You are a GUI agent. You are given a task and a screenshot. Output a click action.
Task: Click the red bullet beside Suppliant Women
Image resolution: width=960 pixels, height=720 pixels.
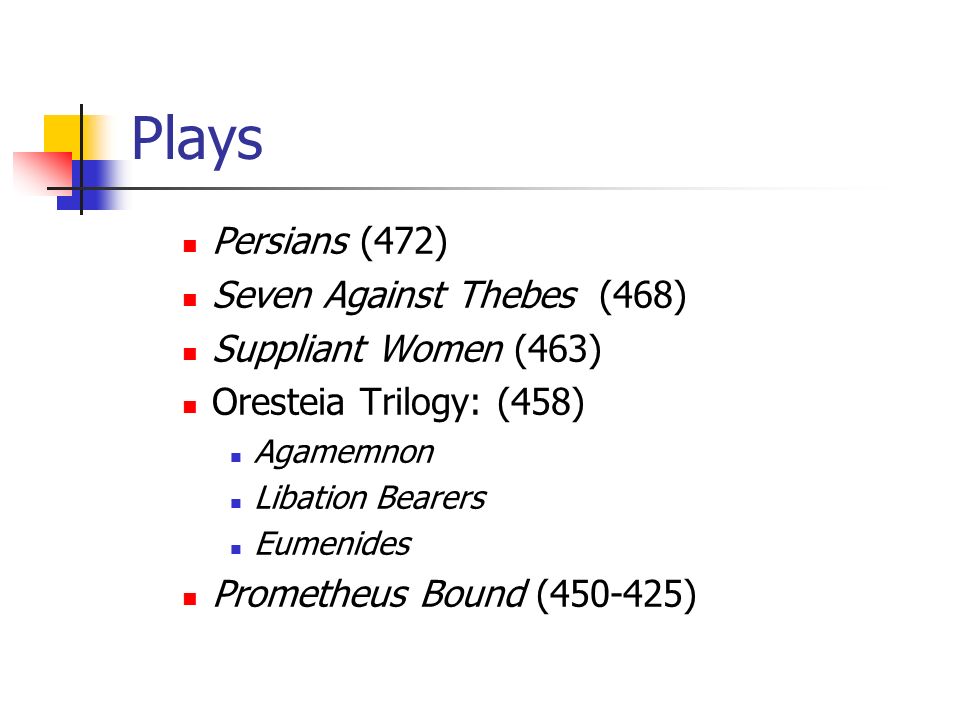point(190,354)
